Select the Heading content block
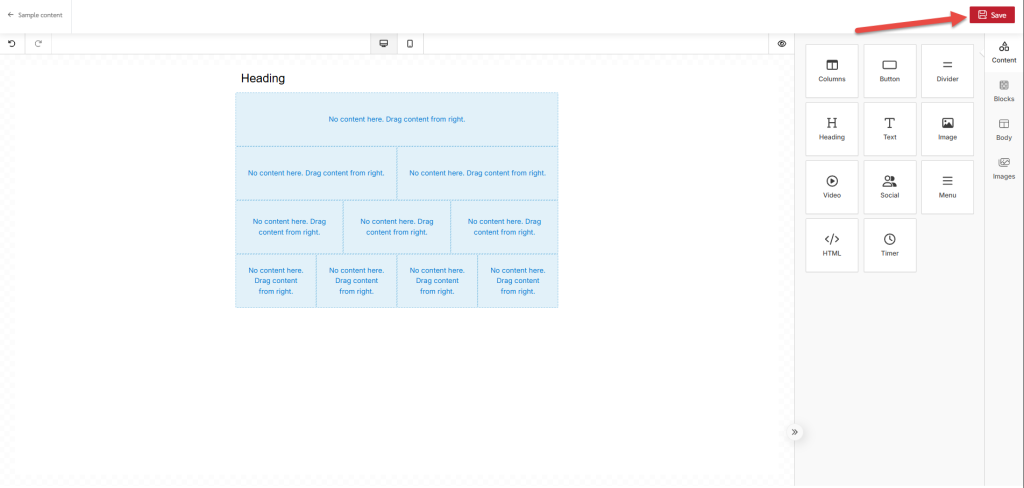This screenshot has height=488, width=1024. (832, 129)
